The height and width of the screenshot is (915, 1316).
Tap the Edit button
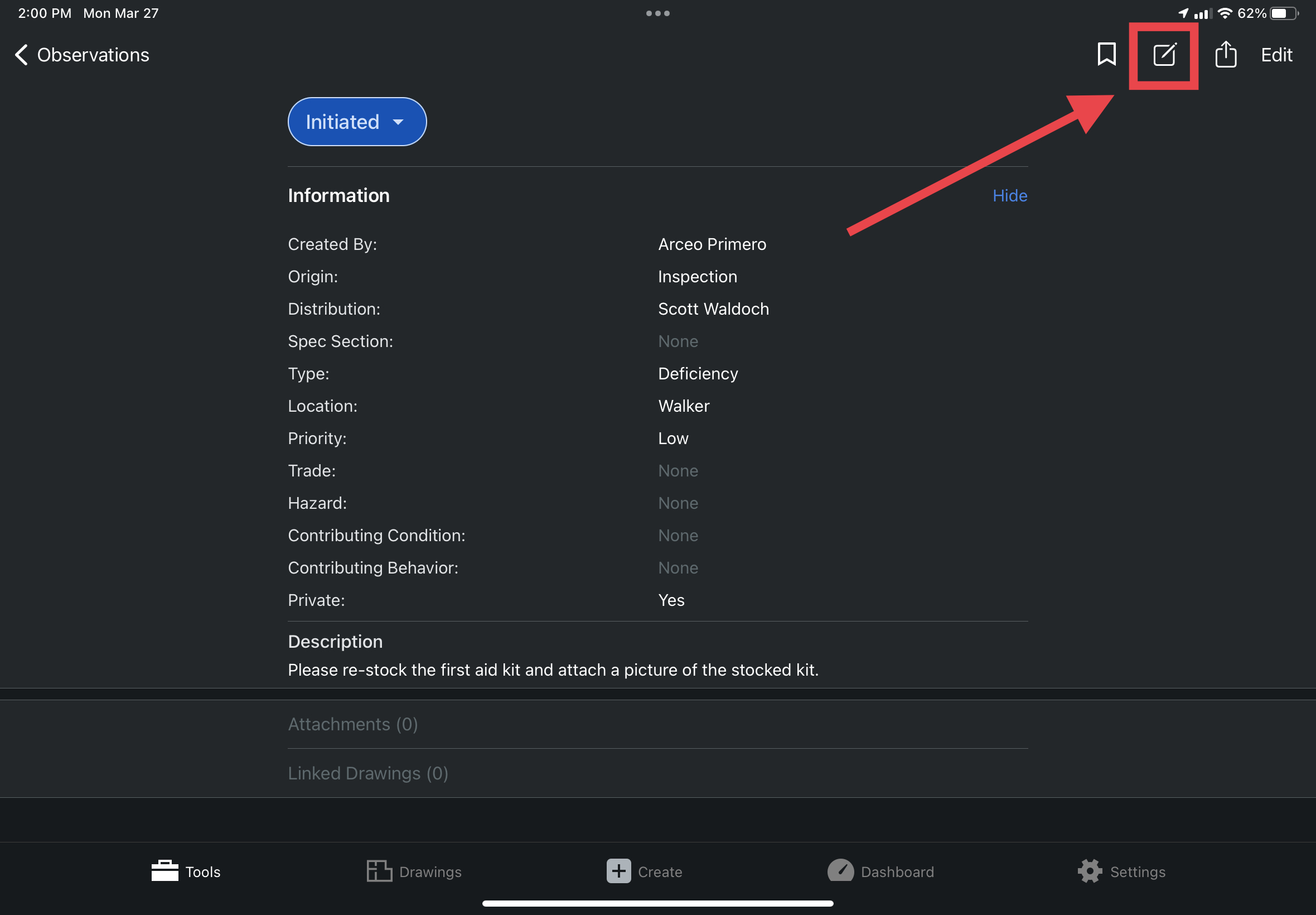tap(1276, 55)
